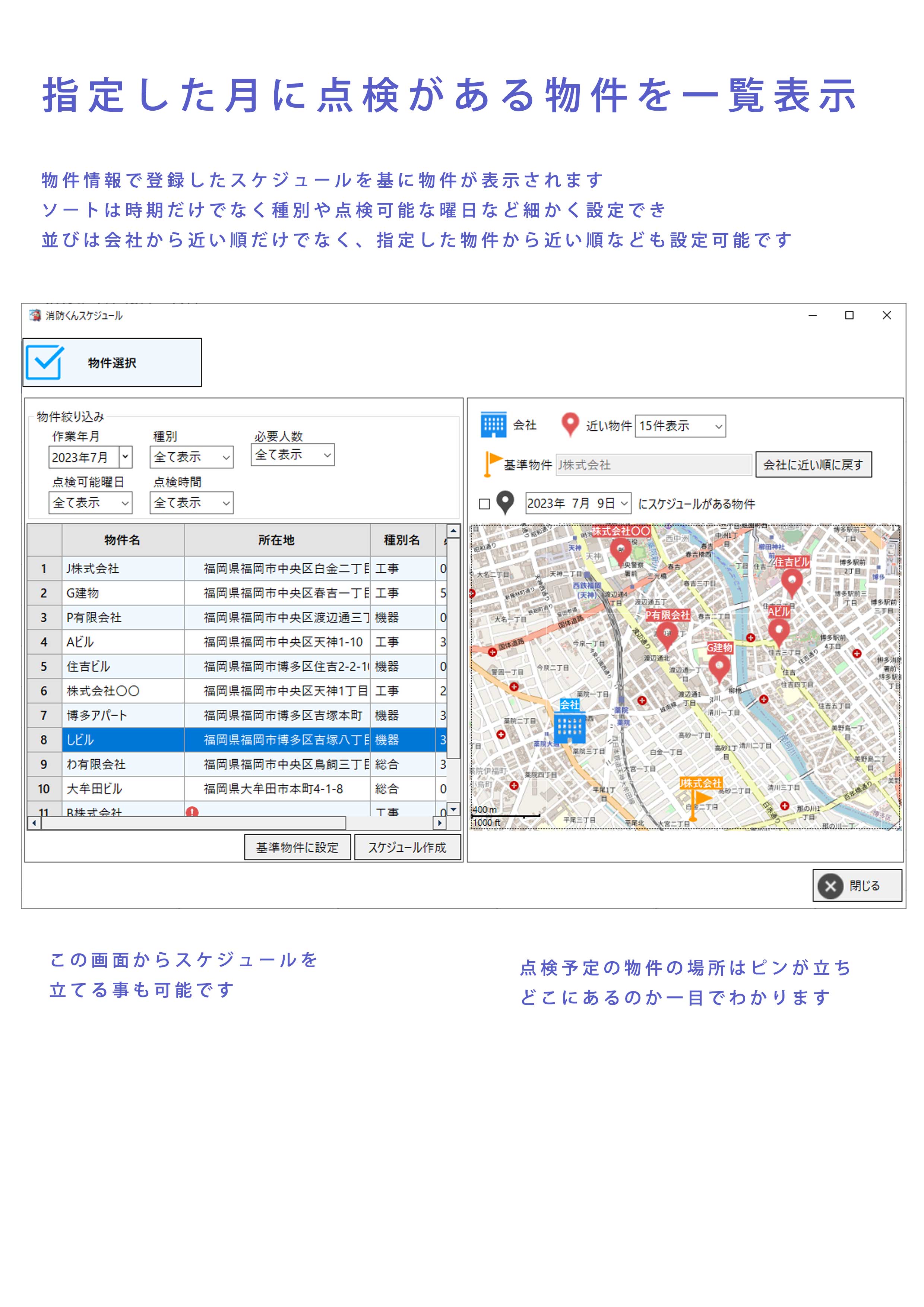The height and width of the screenshot is (1307, 924).
Task: Click the orange J株式会社 flag marker
Action: (x=697, y=799)
